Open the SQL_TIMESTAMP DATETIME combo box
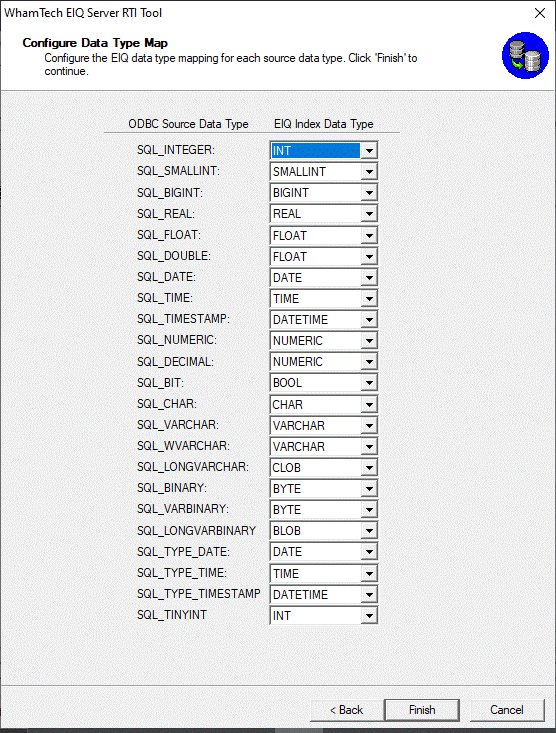The image size is (556, 733). (x=324, y=320)
